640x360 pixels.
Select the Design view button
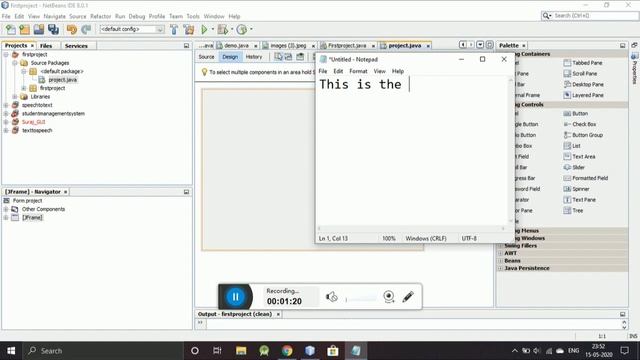coord(230,57)
